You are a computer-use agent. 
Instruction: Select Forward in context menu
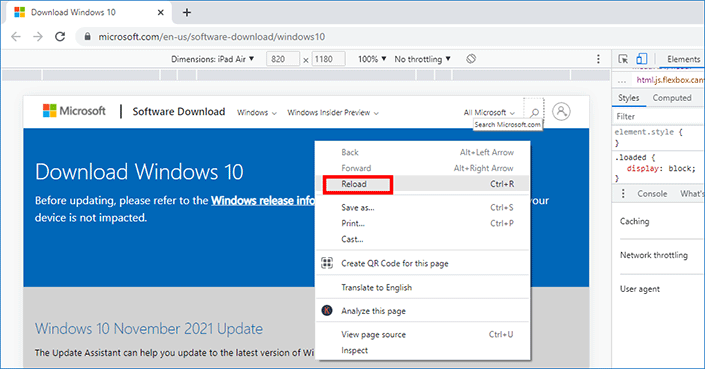pyautogui.click(x=423, y=168)
